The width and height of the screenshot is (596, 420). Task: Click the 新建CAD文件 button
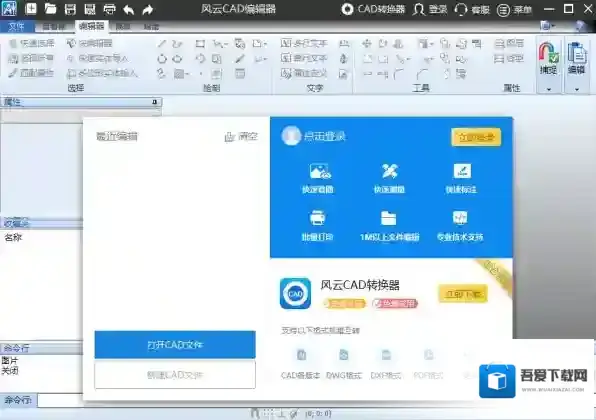[175, 375]
